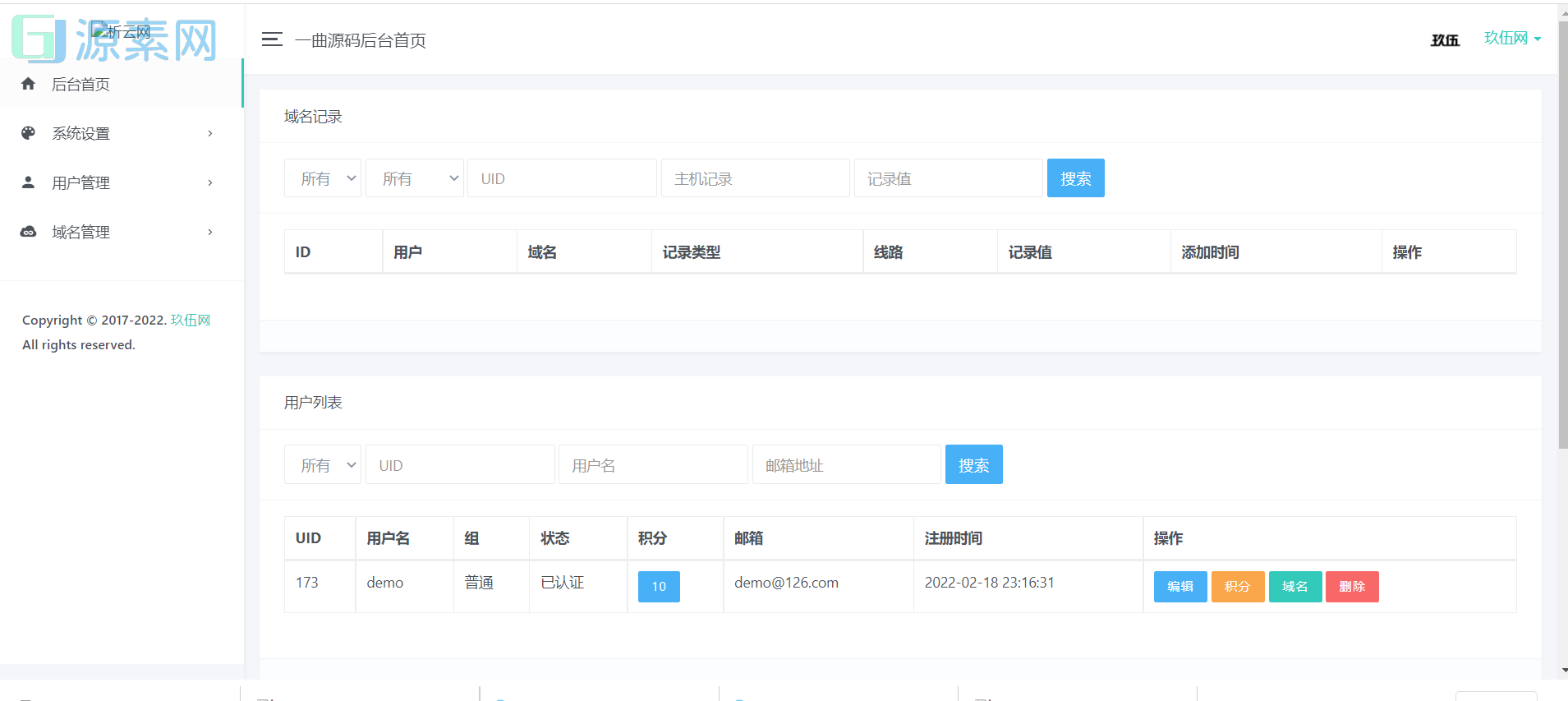Expand the 用户管理 chevron arrow
Viewport: 1568px width, 701px height.
(x=210, y=182)
